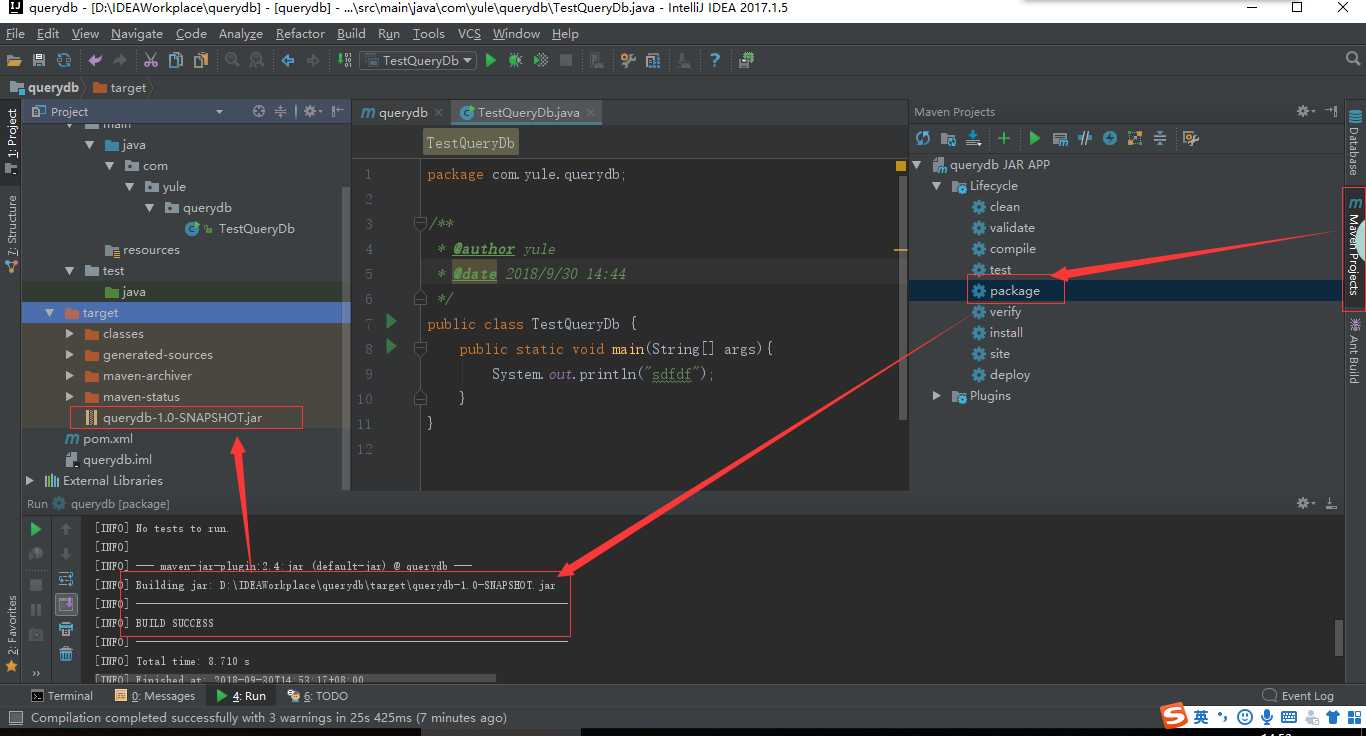Clear All console output trash icon

click(x=66, y=654)
